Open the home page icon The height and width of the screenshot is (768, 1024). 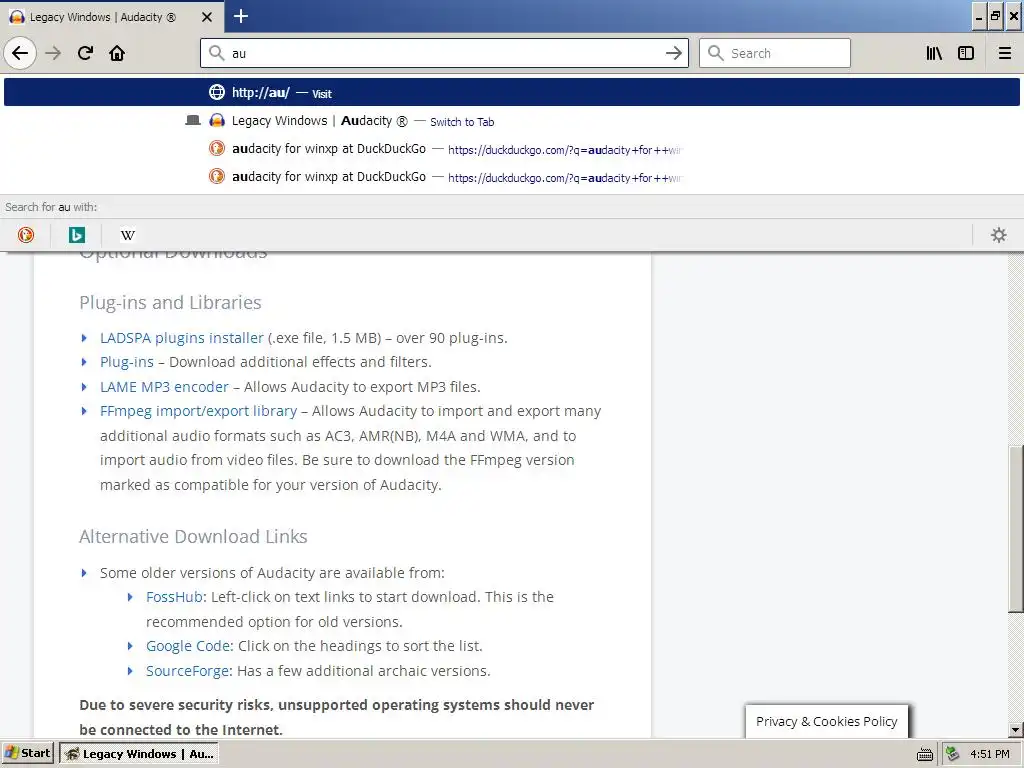[x=117, y=53]
